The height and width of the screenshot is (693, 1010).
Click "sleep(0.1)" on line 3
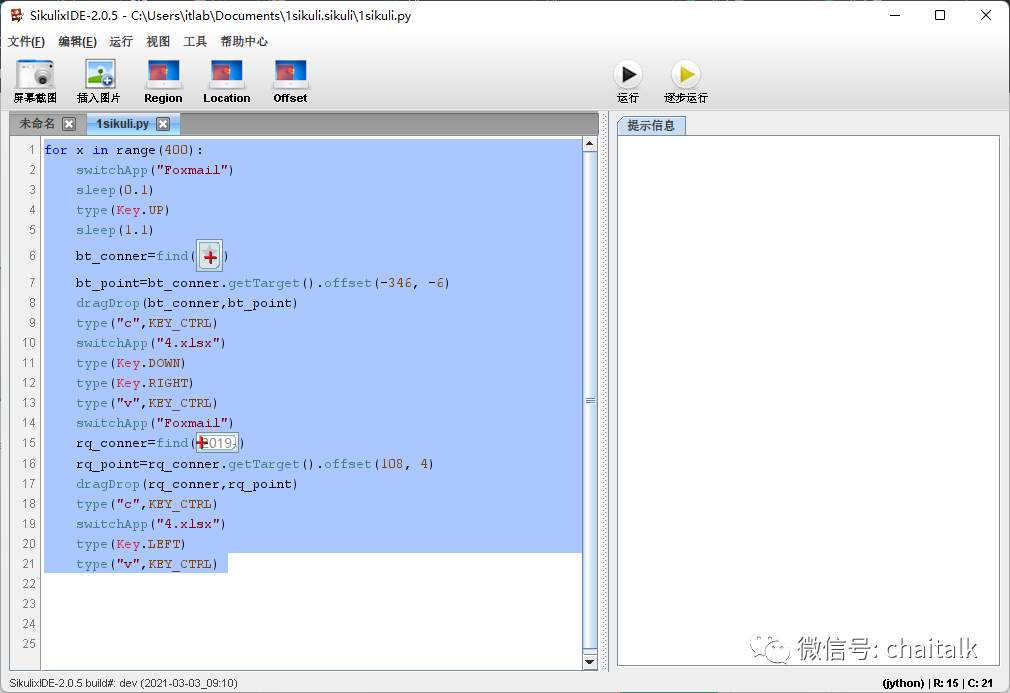[x=115, y=190]
